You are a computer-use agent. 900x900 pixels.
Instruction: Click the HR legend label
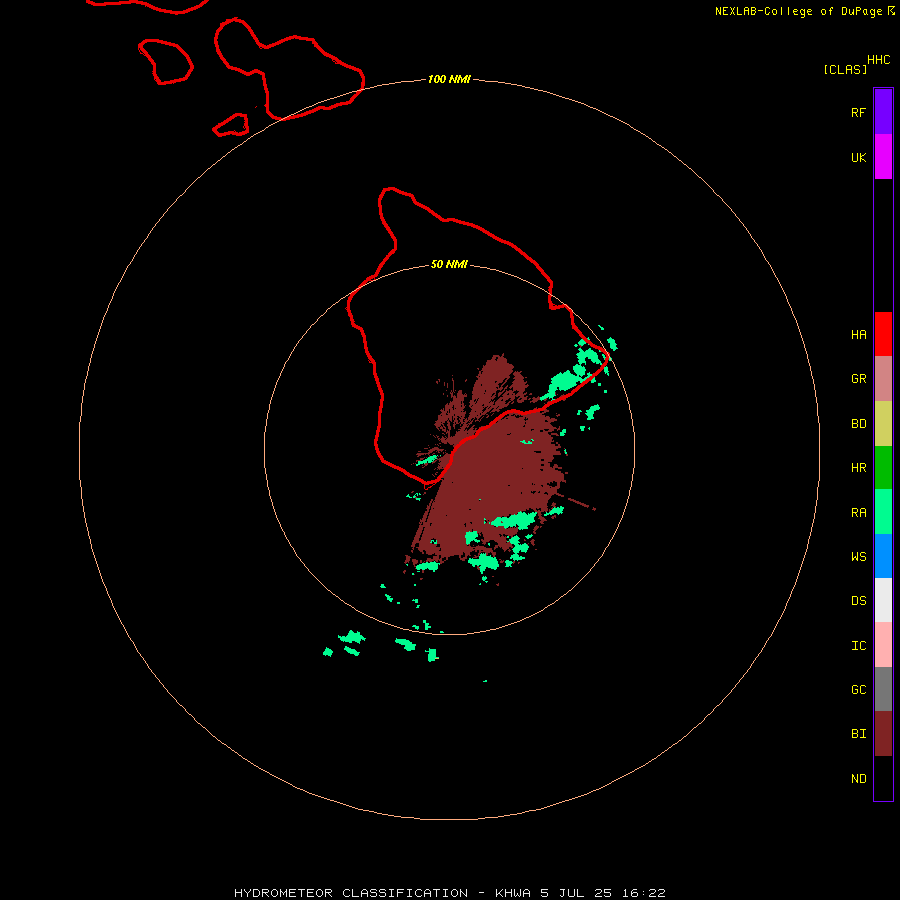point(858,468)
